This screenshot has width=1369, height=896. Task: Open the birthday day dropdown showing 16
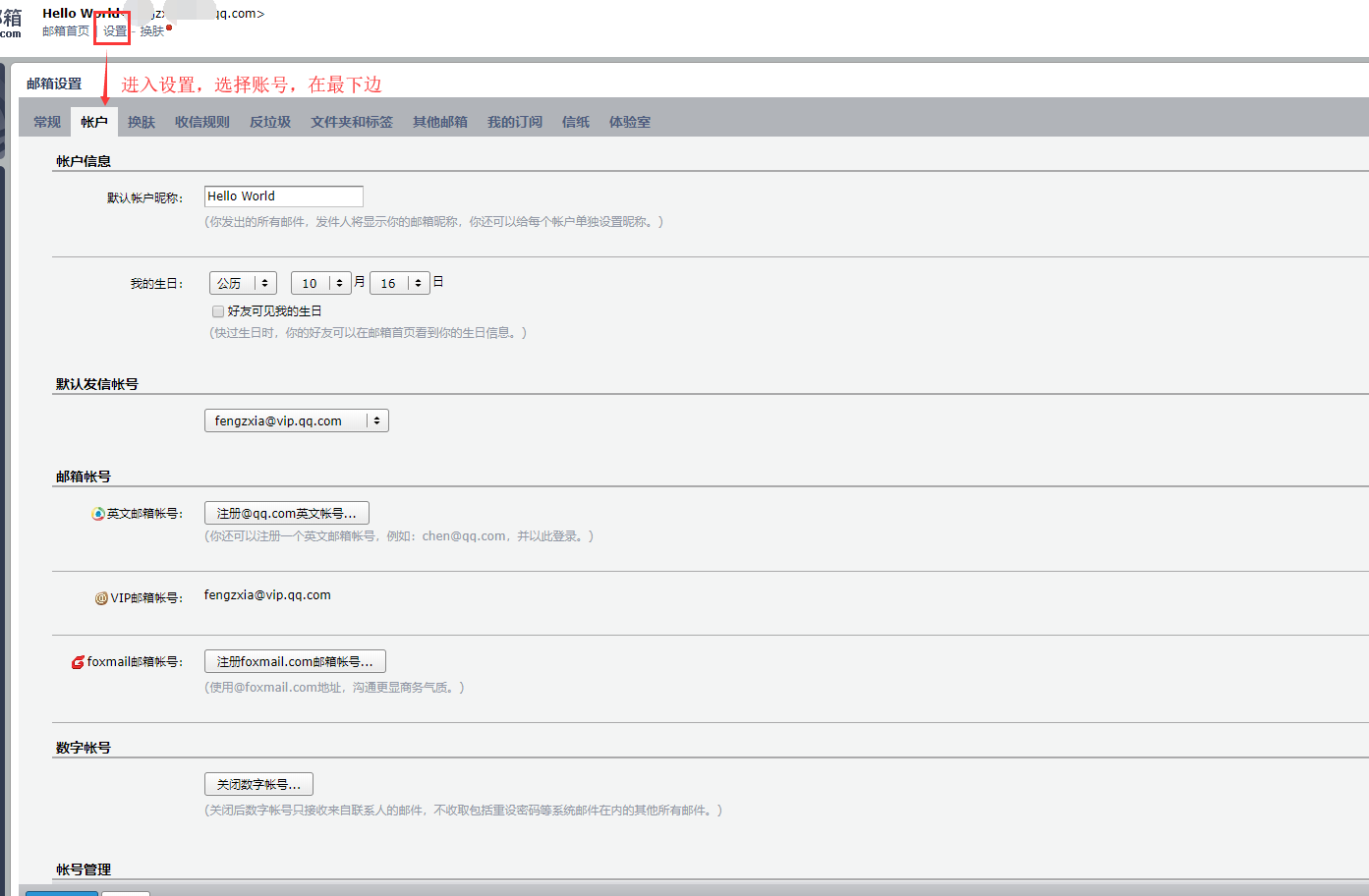(400, 283)
